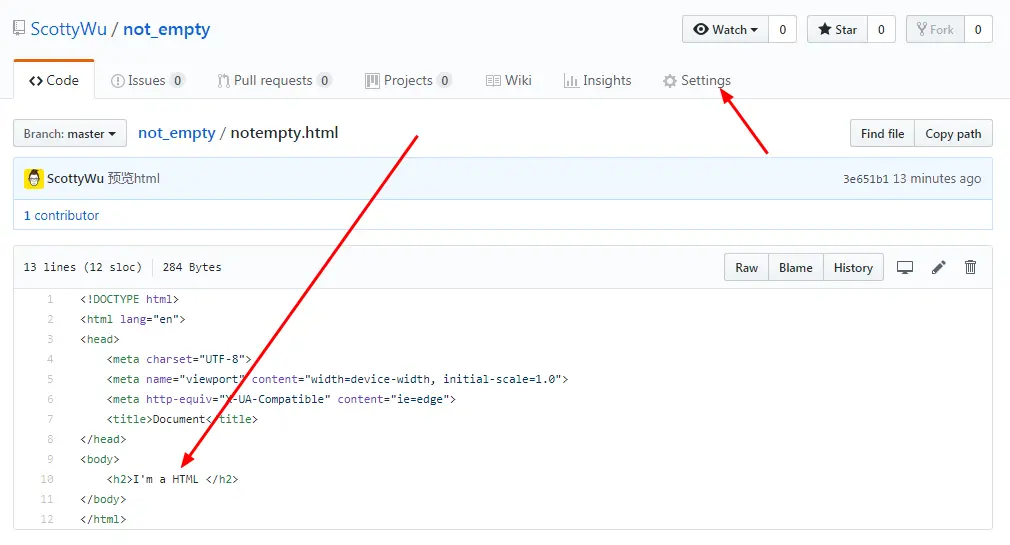Click the fork icon in Fork button
The height and width of the screenshot is (545, 1010).
tap(922, 29)
